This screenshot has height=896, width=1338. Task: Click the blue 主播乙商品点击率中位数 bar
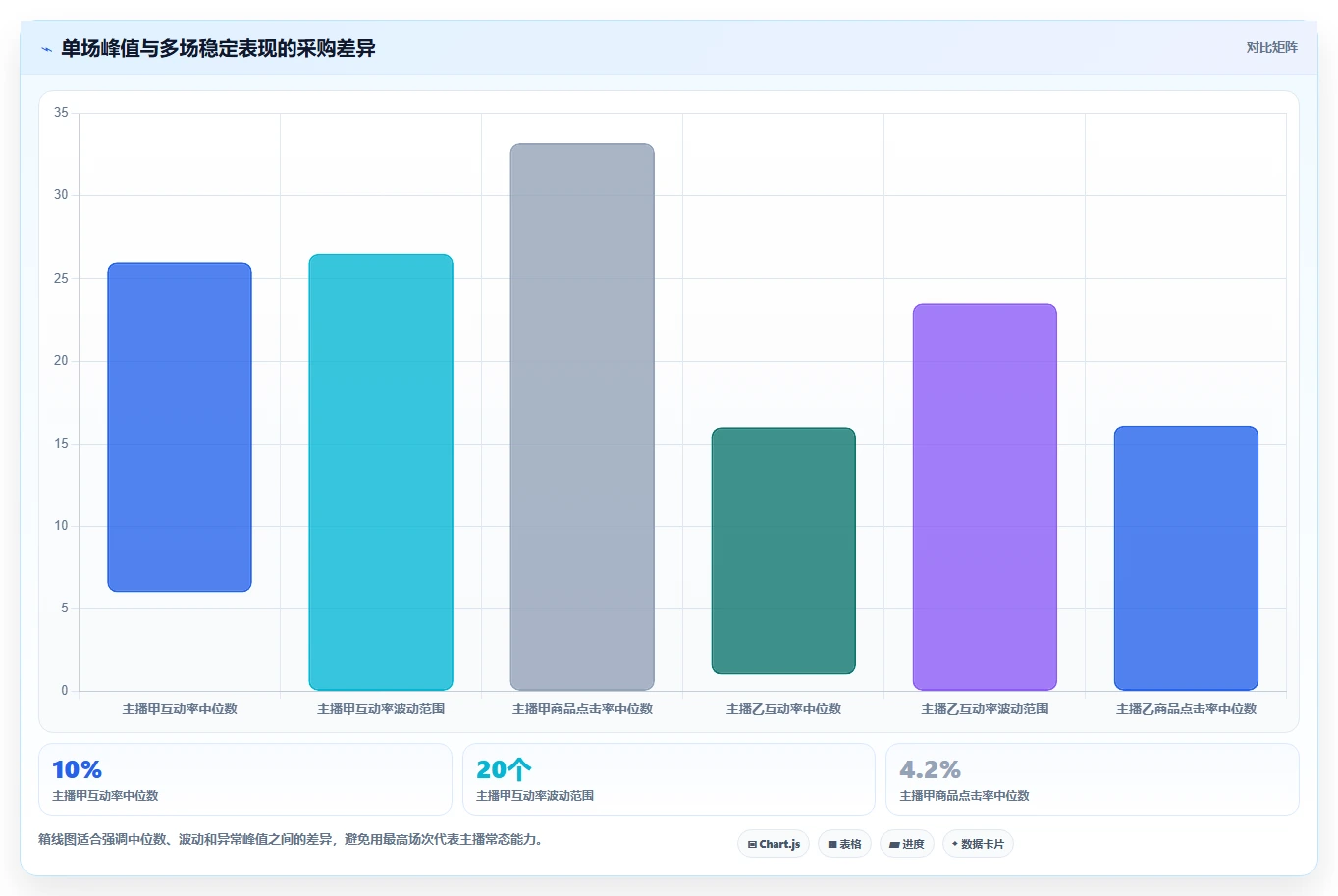1186,558
